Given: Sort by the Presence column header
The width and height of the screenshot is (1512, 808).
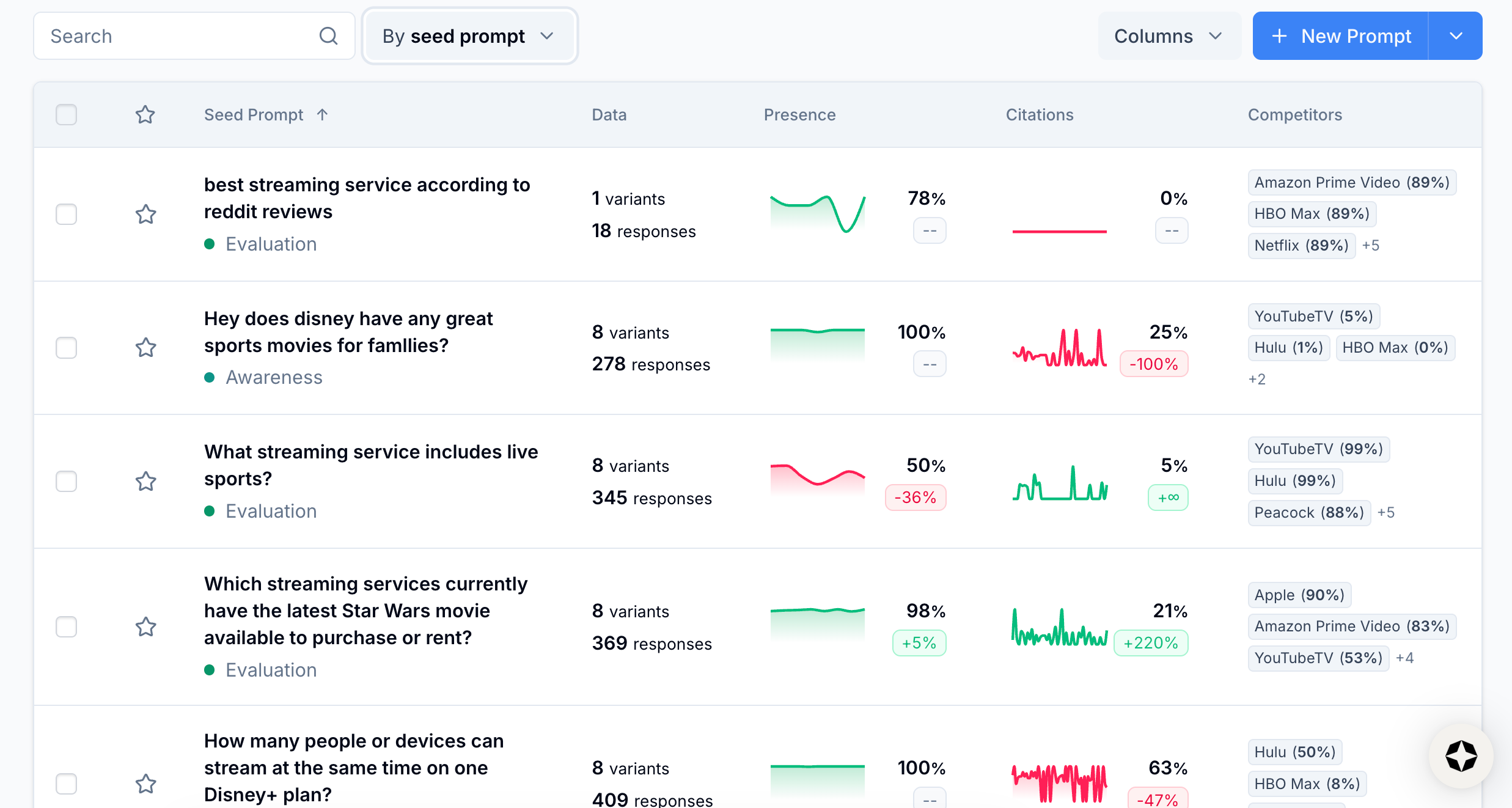Looking at the screenshot, I should coord(799,115).
